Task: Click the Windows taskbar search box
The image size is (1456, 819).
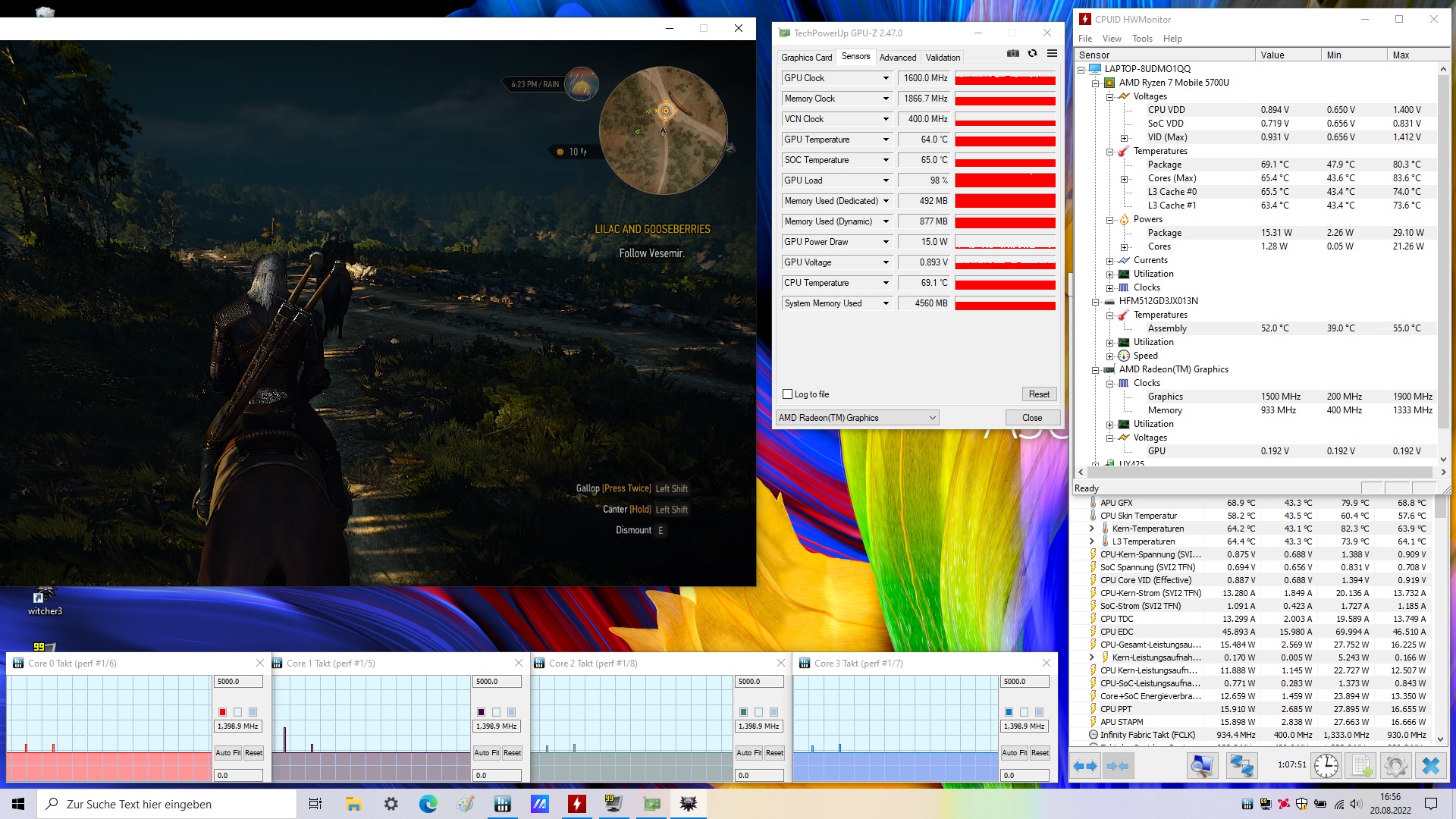Action: click(167, 804)
